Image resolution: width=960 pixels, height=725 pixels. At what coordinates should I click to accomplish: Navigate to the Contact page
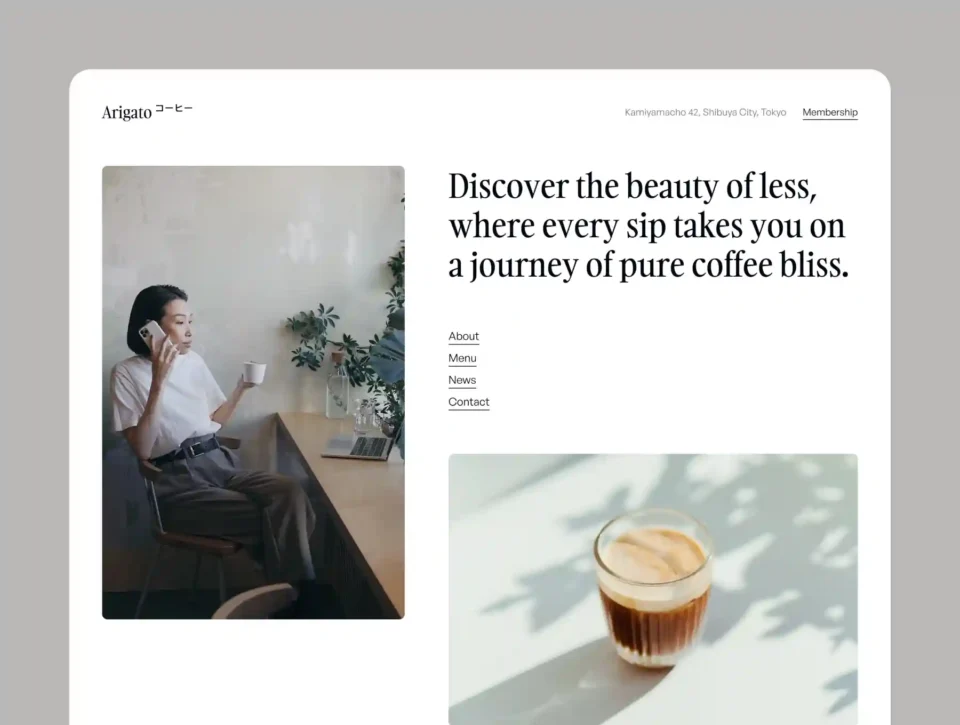click(468, 403)
